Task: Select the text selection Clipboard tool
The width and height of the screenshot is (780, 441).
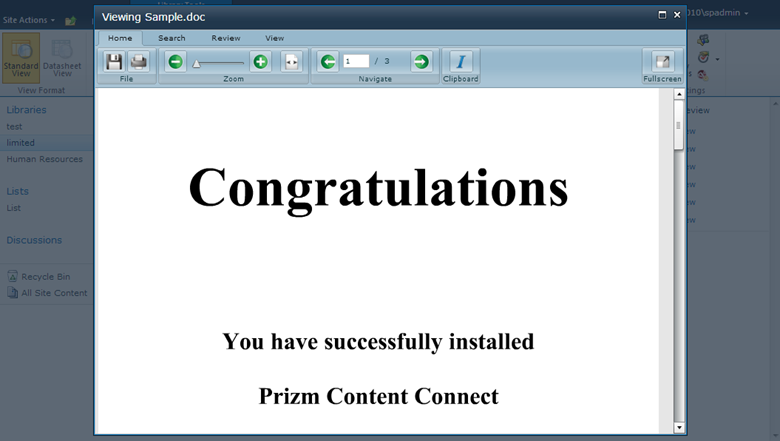Action: [x=461, y=62]
